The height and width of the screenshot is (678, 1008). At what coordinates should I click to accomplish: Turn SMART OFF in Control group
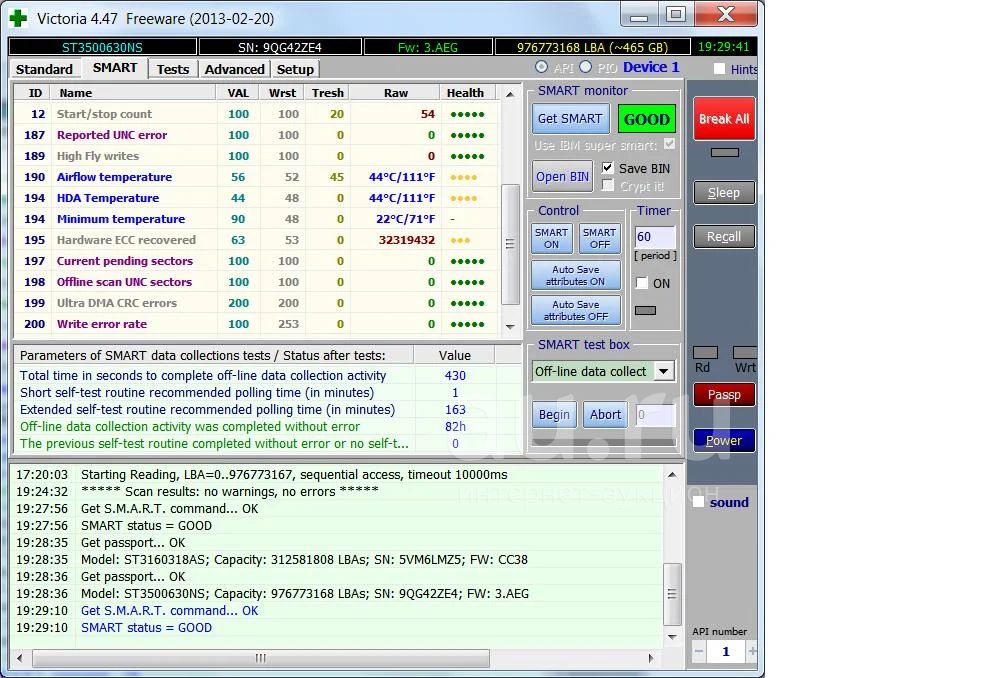pyautogui.click(x=600, y=238)
